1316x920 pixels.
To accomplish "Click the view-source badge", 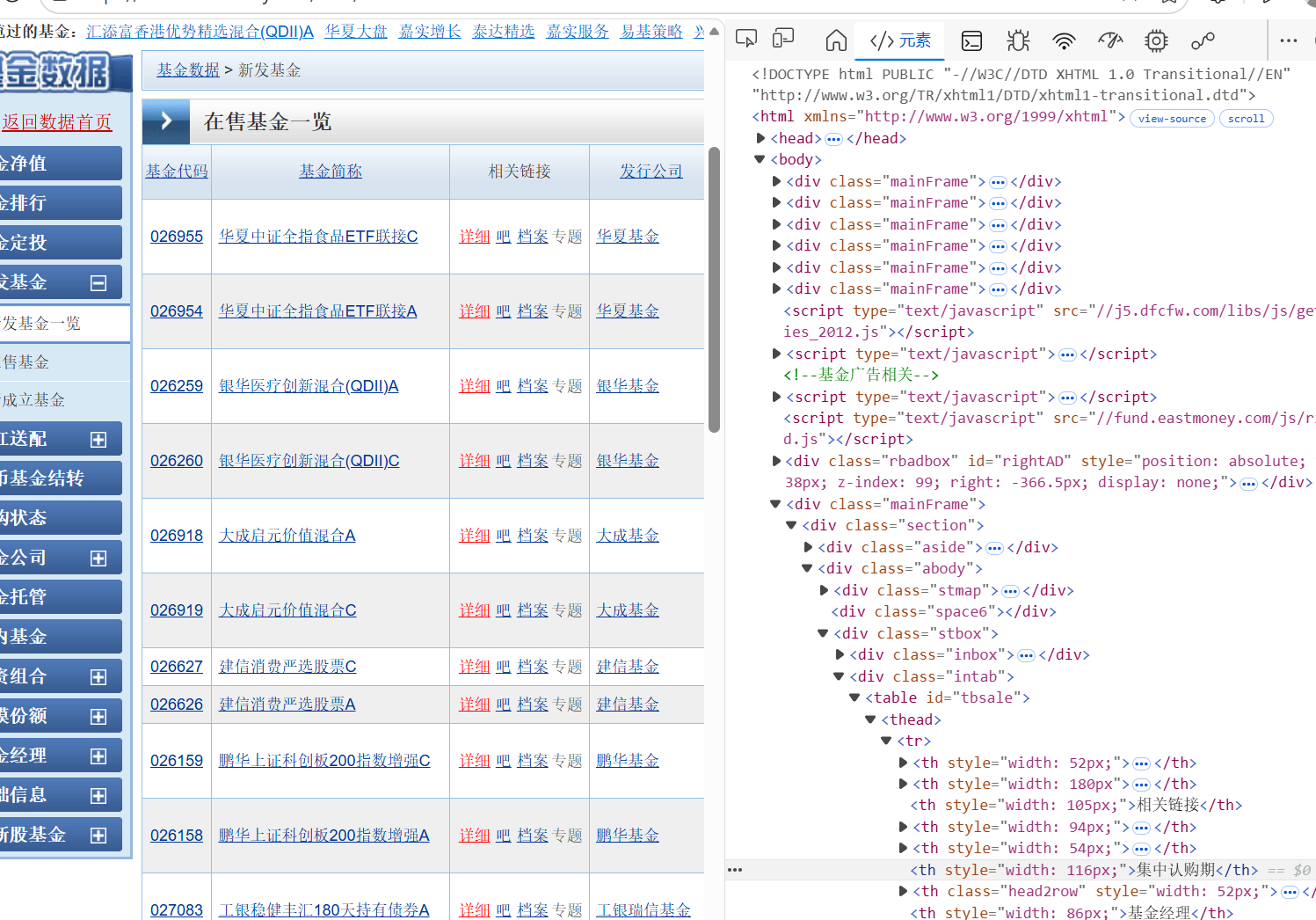I will (x=1172, y=118).
